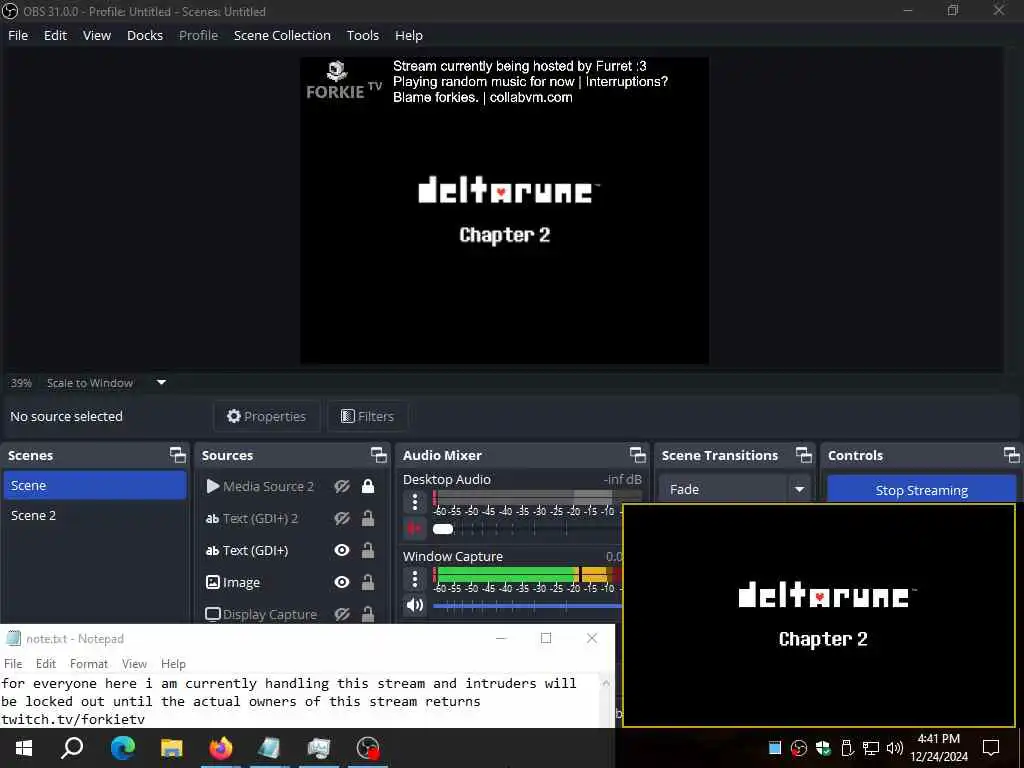The image size is (1024, 768).
Task: Toggle lock on Text (GDI+) source
Action: [368, 550]
